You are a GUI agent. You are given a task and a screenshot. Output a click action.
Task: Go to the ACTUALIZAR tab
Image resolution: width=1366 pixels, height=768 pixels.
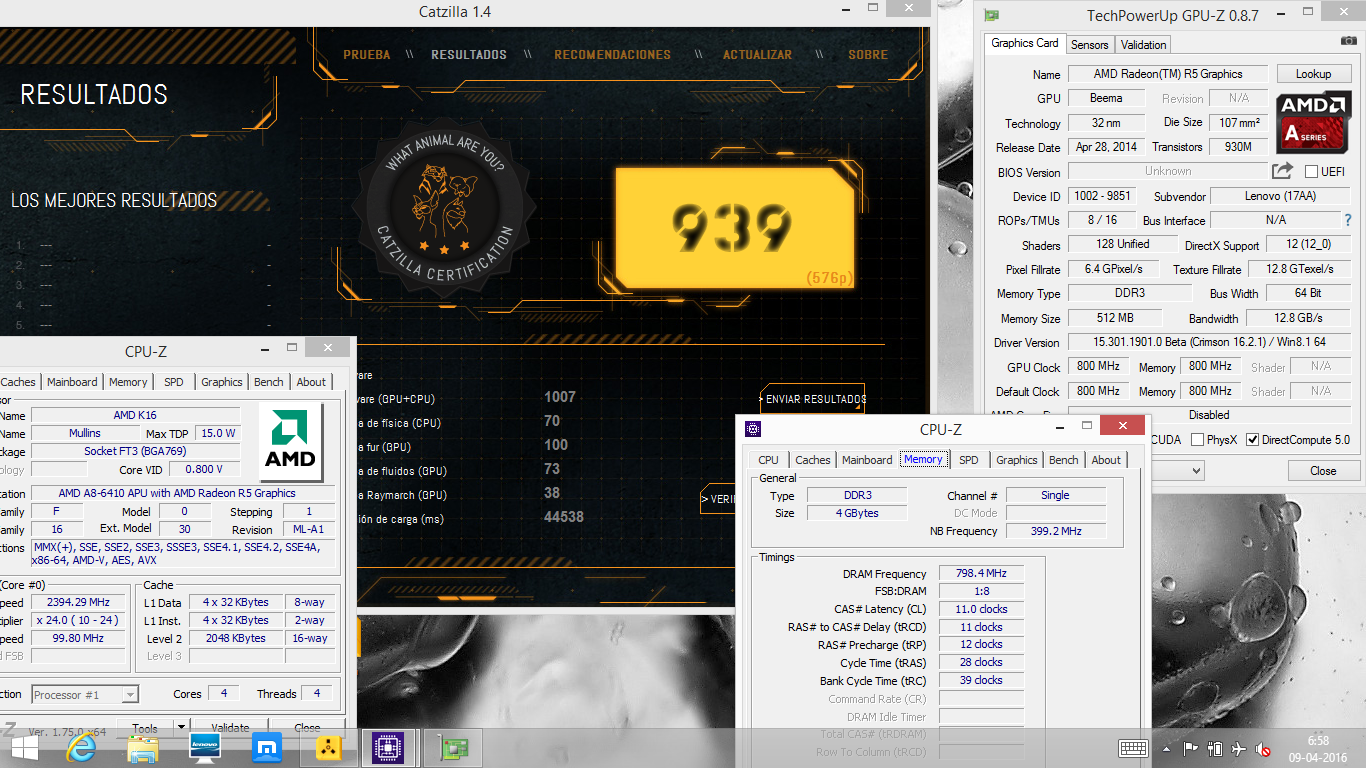point(757,55)
